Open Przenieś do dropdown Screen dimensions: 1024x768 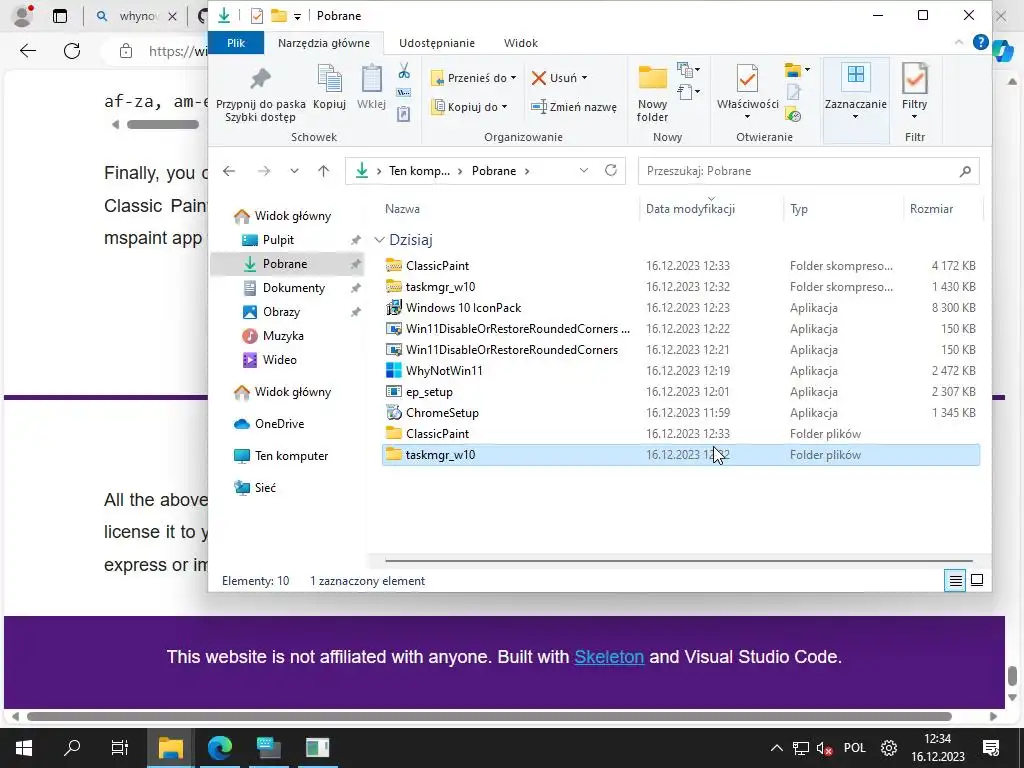[473, 78]
